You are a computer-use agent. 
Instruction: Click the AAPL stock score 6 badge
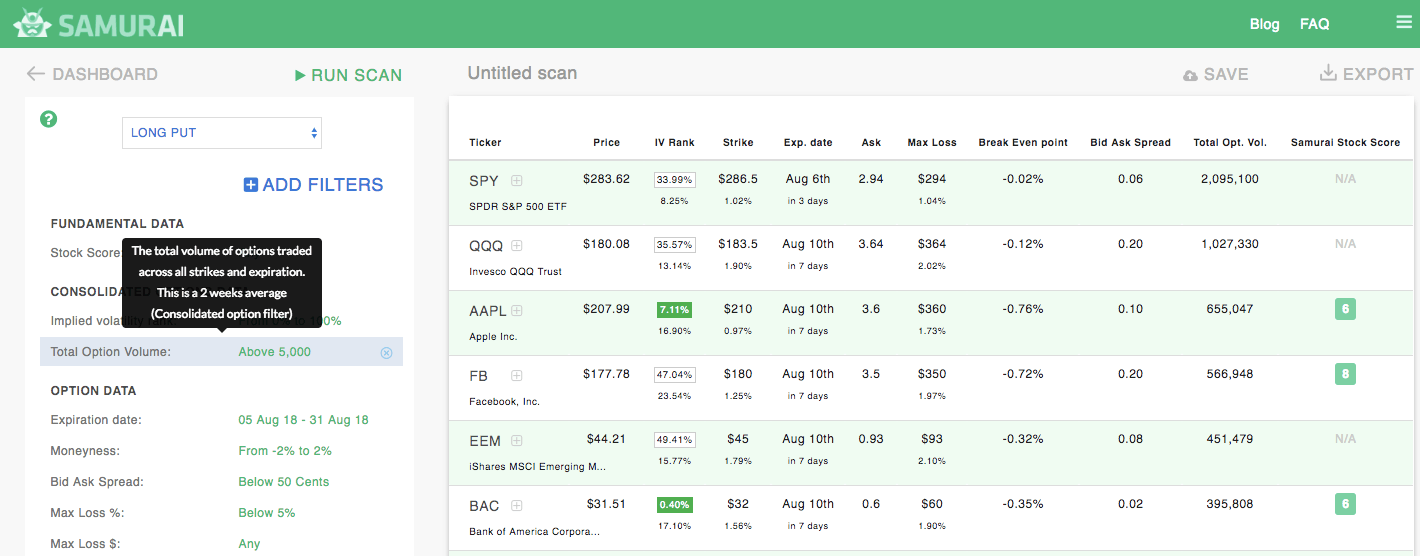click(x=1345, y=309)
